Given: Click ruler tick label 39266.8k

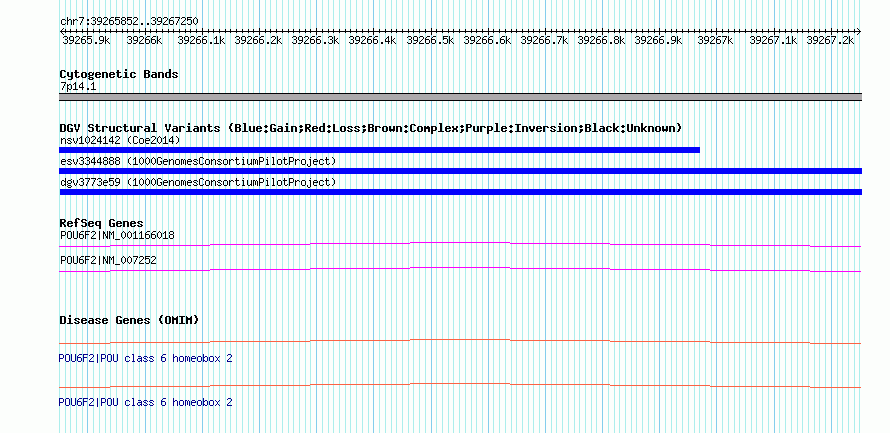Looking at the screenshot, I should (601, 40).
